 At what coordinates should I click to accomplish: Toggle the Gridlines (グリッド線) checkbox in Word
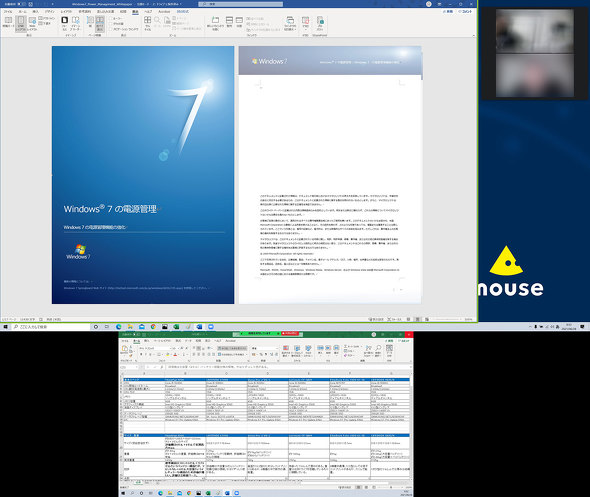coord(111,24)
